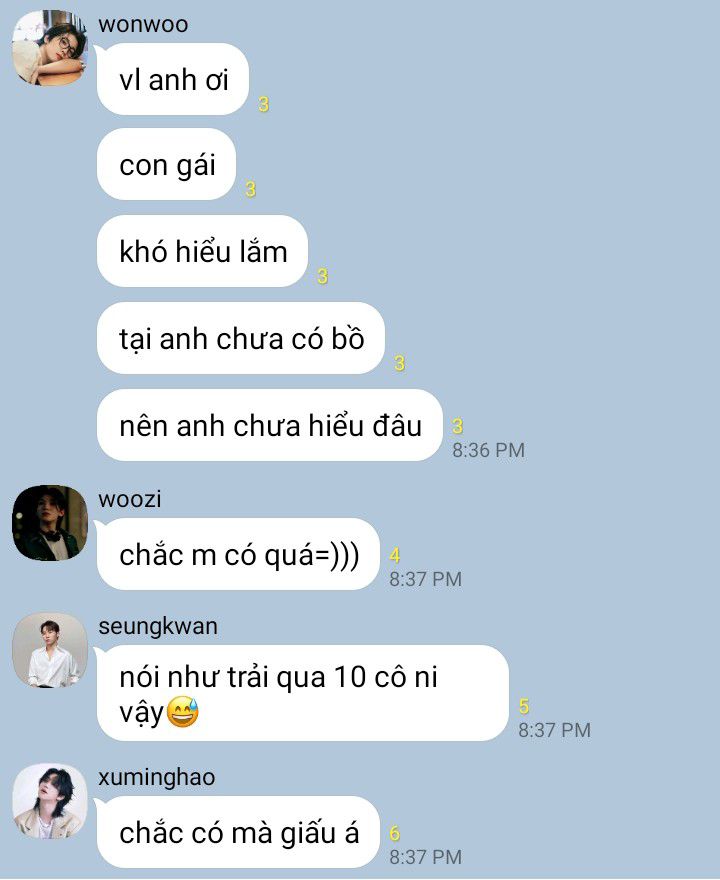Tap the read count 6 beside xuminghao's message
720x880 pixels.
395,833
